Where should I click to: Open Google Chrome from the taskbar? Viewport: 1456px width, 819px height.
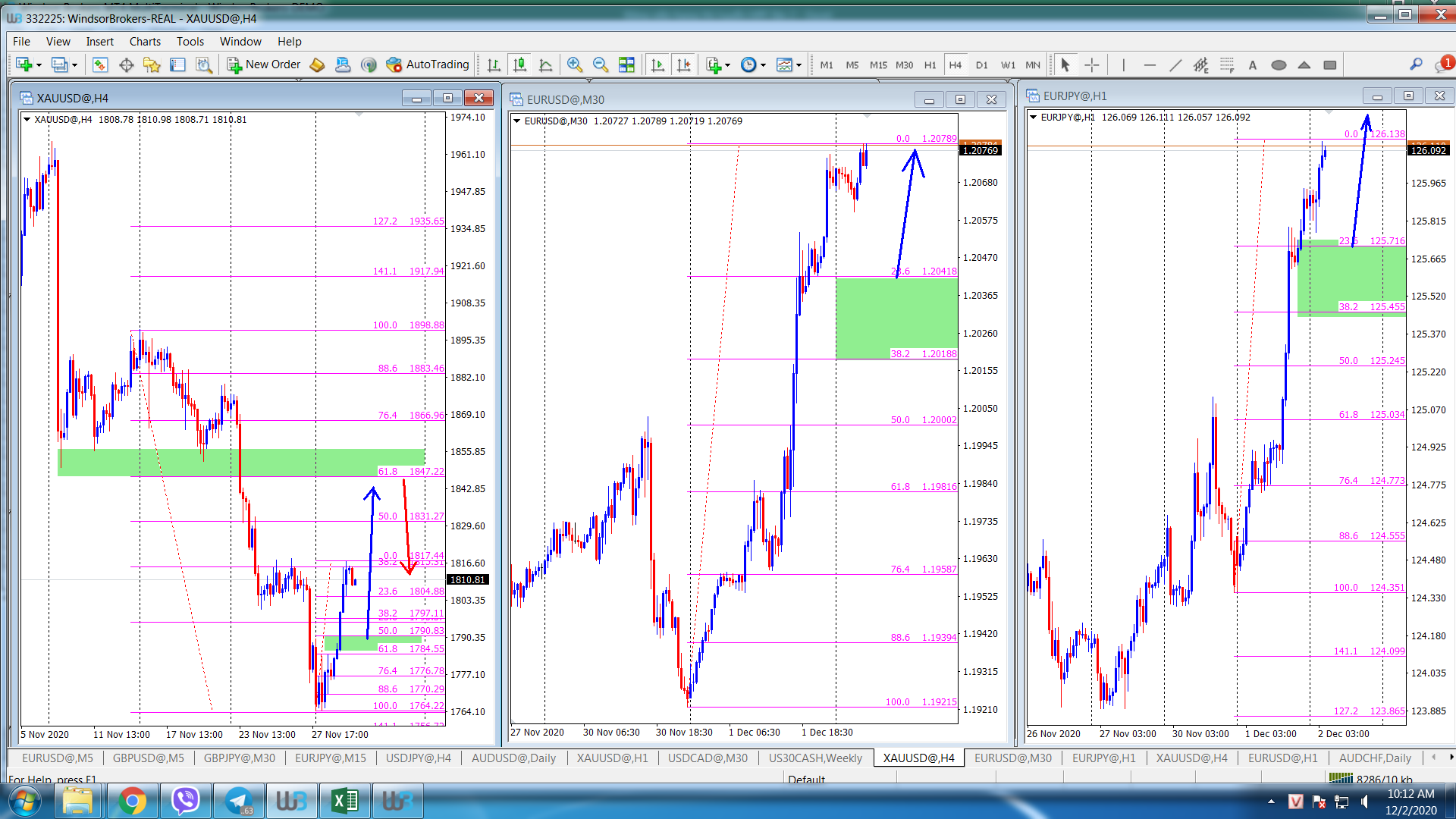coord(132,801)
